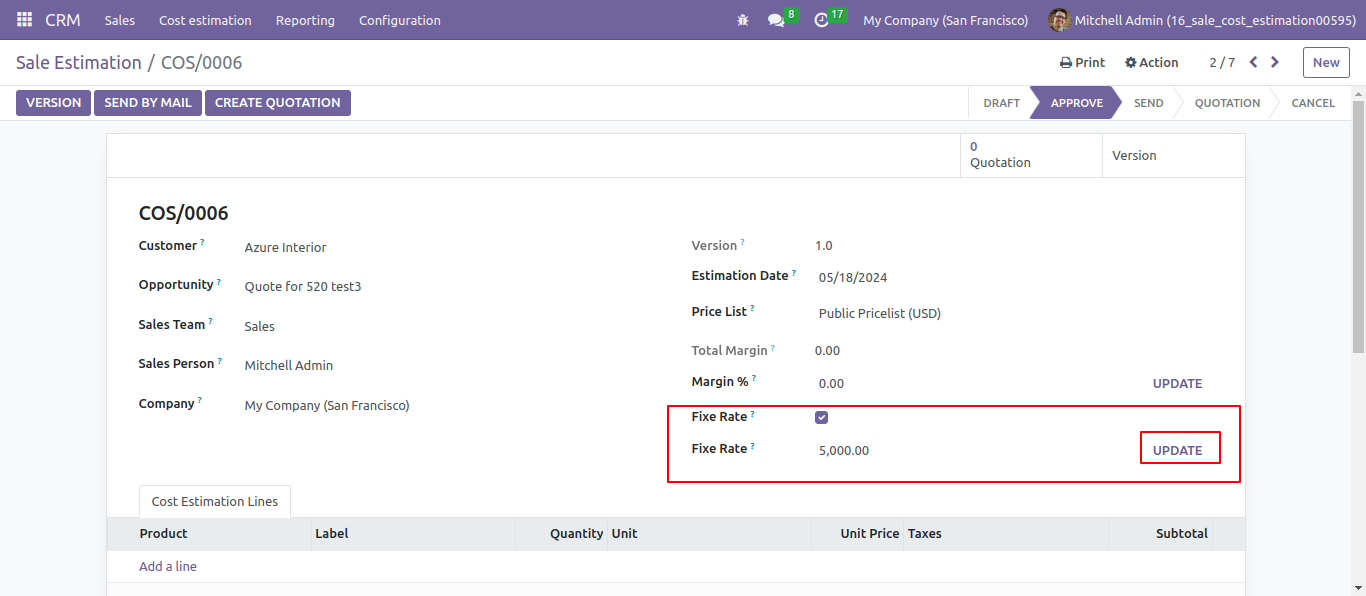The width and height of the screenshot is (1366, 596).
Task: Open the debug bug icon
Action: coord(742,20)
